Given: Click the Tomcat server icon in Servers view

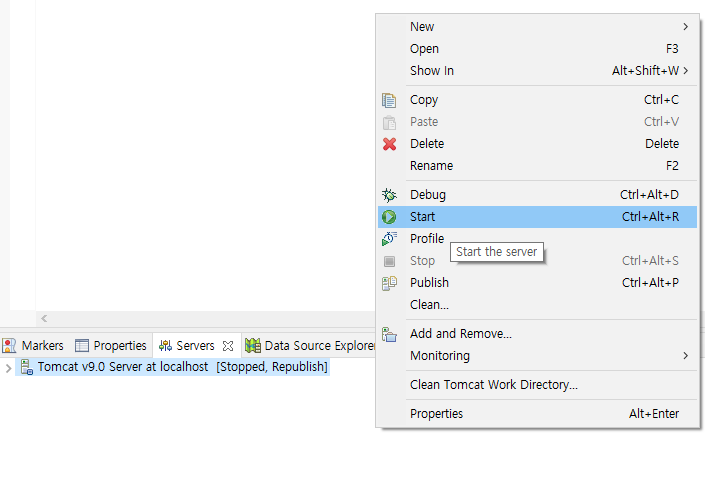Looking at the screenshot, I should tap(27, 367).
